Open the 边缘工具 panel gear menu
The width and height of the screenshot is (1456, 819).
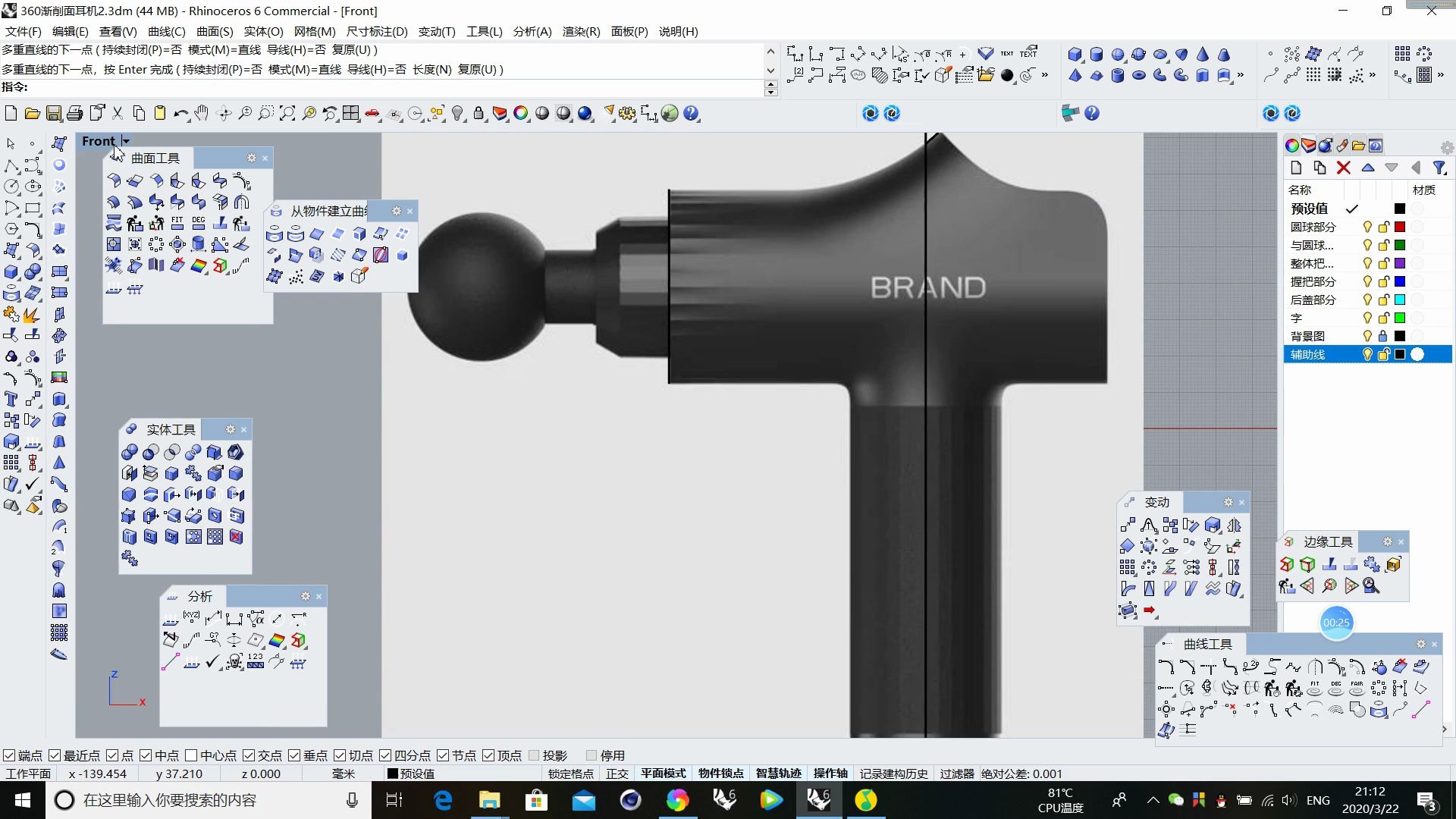(1388, 541)
